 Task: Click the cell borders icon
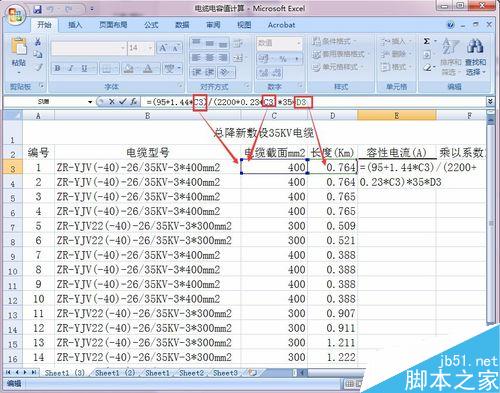(106, 69)
